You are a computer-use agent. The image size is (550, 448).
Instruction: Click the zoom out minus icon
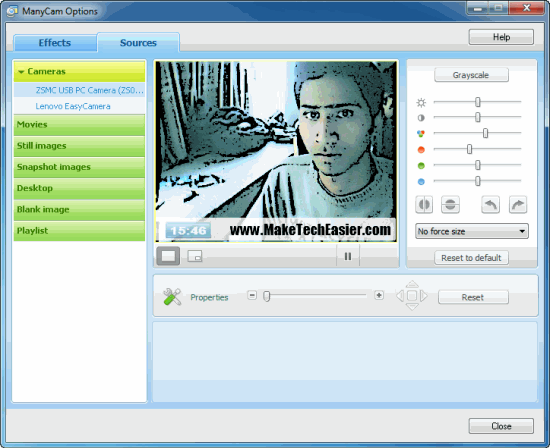tap(252, 295)
